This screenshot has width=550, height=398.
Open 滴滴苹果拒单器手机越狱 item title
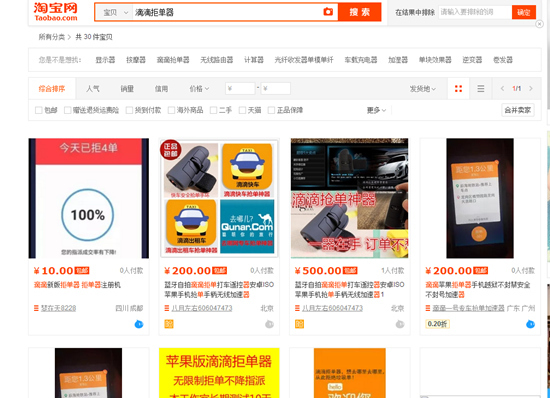point(477,290)
